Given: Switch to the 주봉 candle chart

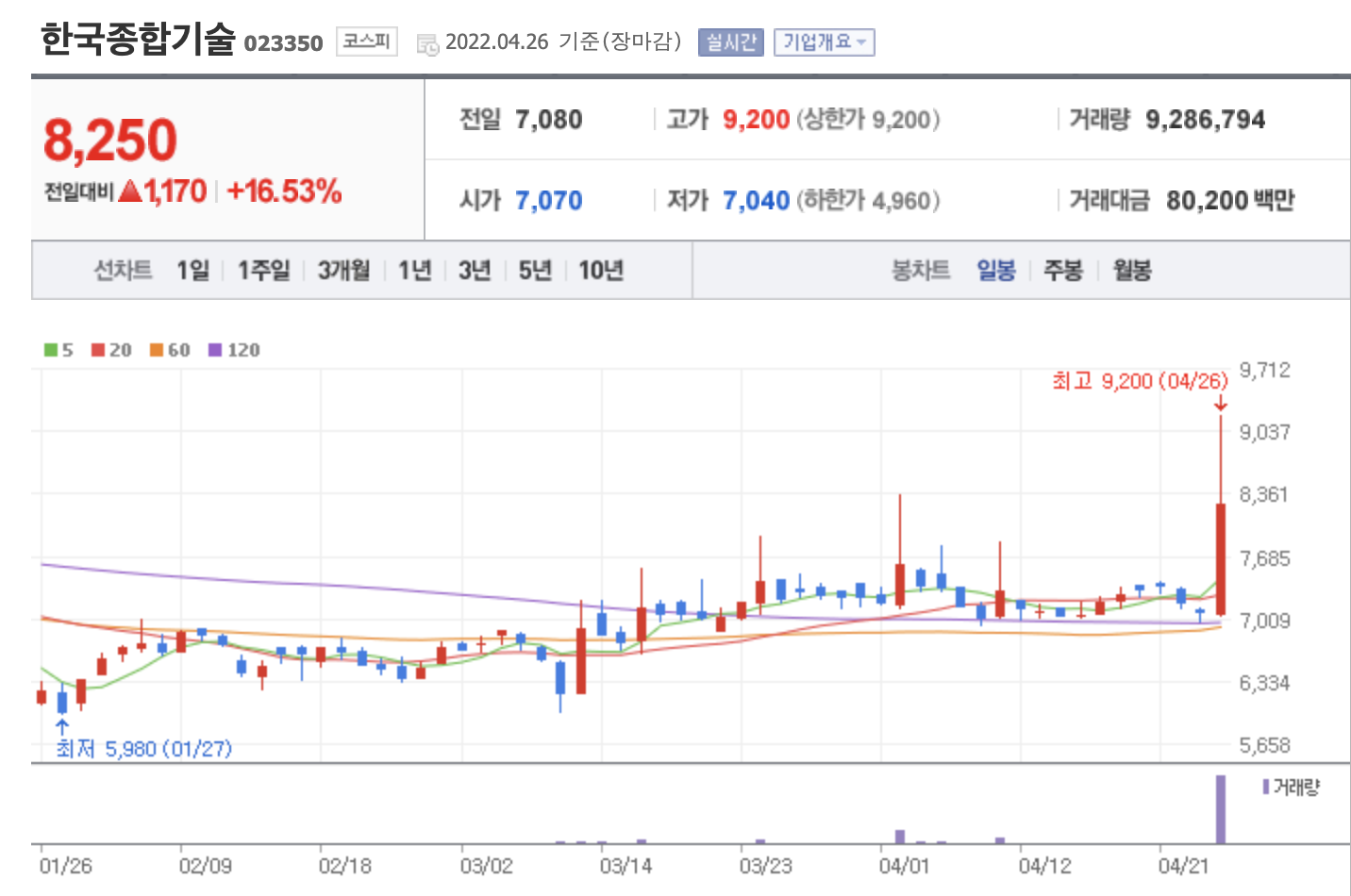Looking at the screenshot, I should [1063, 271].
